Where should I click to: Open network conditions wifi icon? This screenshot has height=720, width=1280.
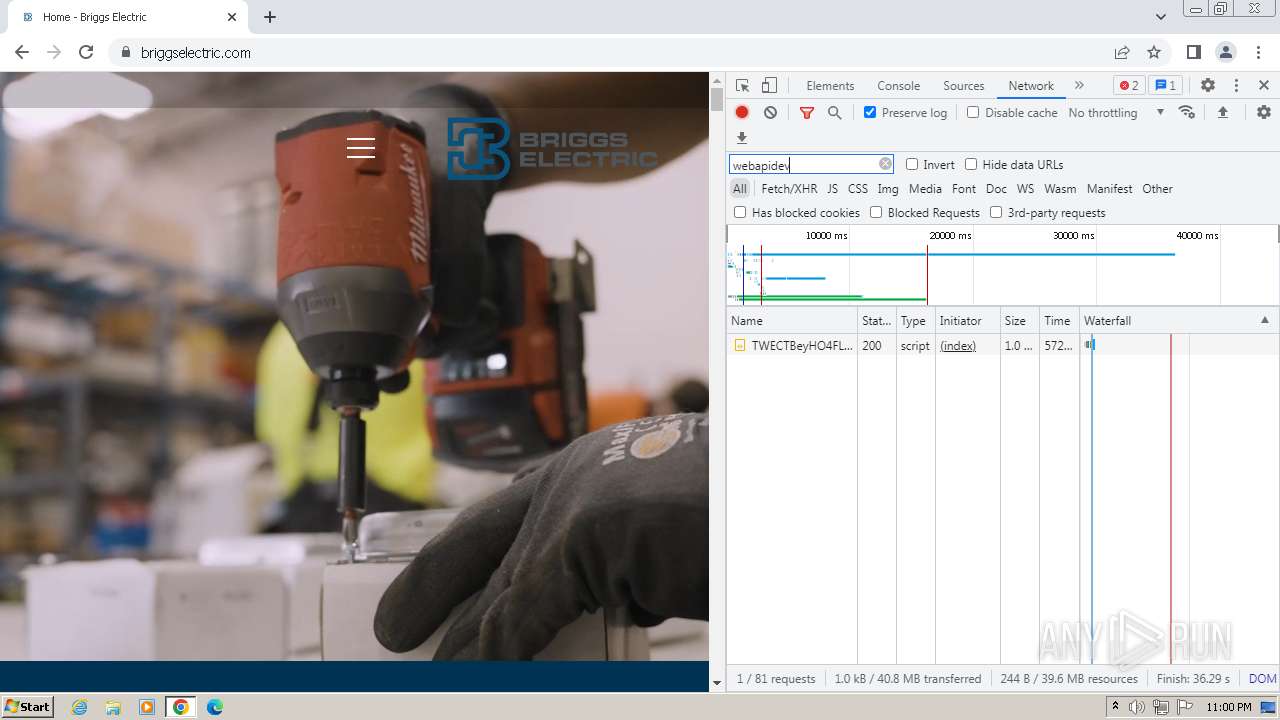1187,113
